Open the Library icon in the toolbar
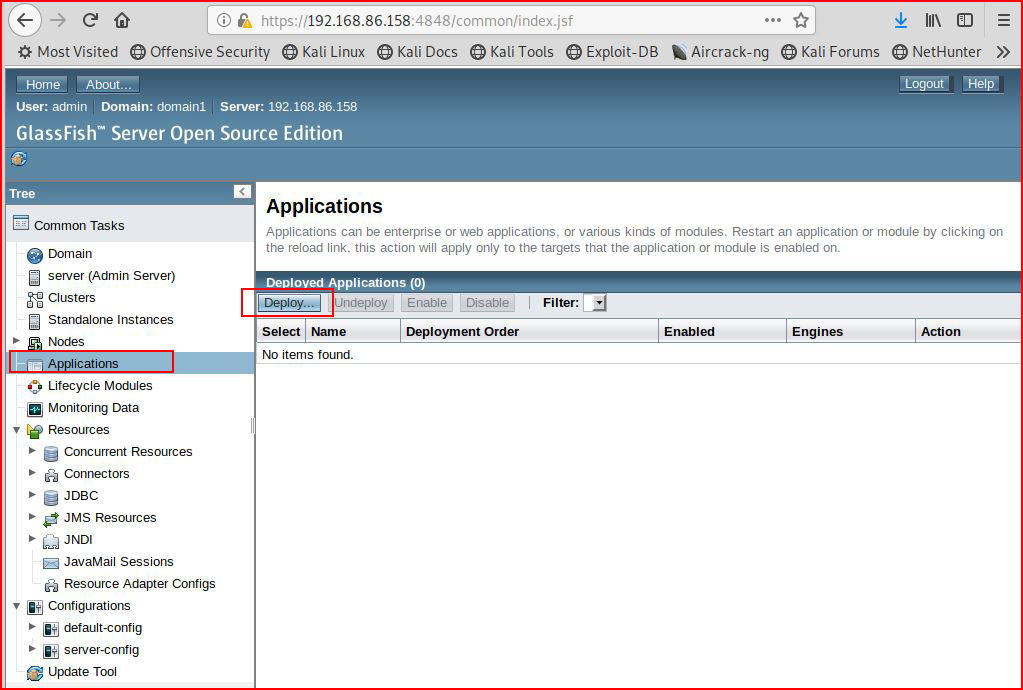Viewport: 1023px width, 690px height. coord(933,20)
